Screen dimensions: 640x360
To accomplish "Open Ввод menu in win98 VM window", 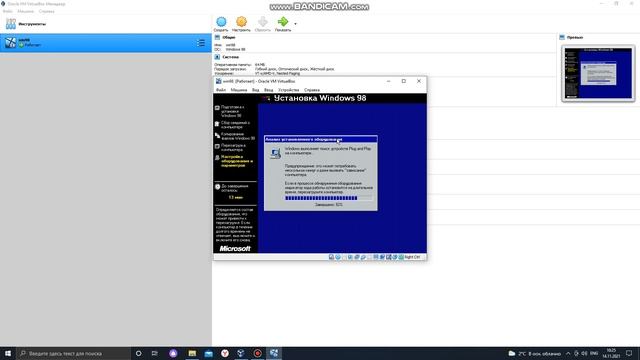I will (x=269, y=90).
